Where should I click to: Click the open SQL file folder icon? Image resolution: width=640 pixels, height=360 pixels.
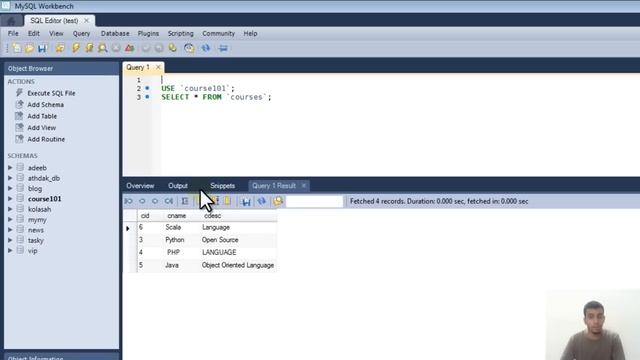[29, 48]
